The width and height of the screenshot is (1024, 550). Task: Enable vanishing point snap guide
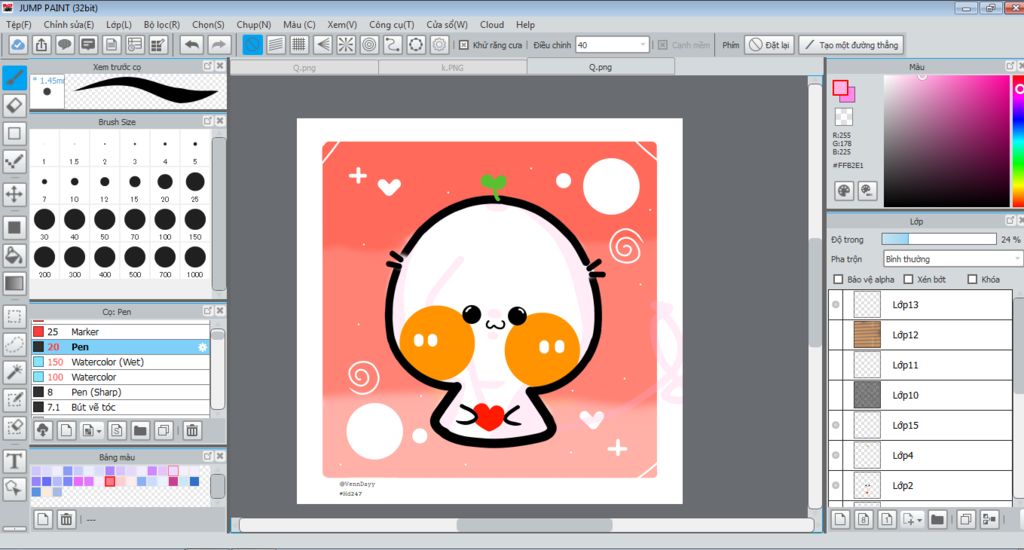[323, 45]
